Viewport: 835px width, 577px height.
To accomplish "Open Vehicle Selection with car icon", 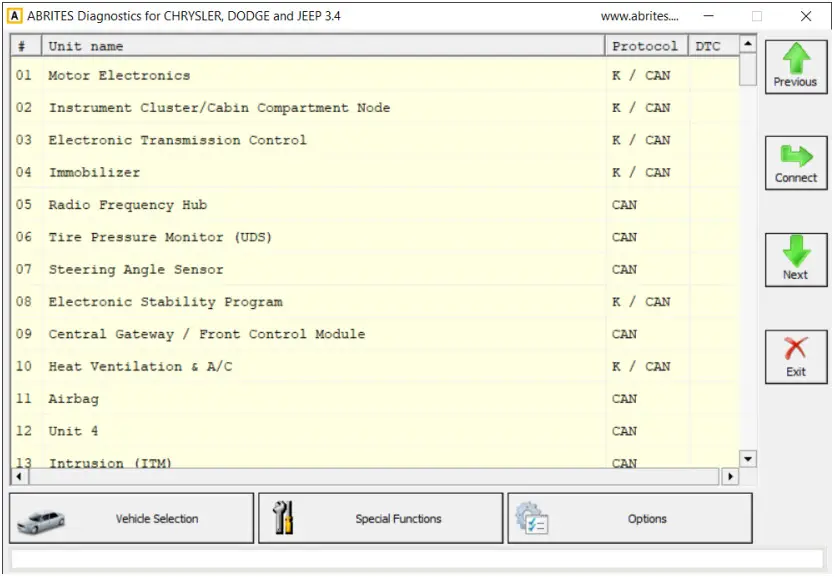I will (x=132, y=518).
